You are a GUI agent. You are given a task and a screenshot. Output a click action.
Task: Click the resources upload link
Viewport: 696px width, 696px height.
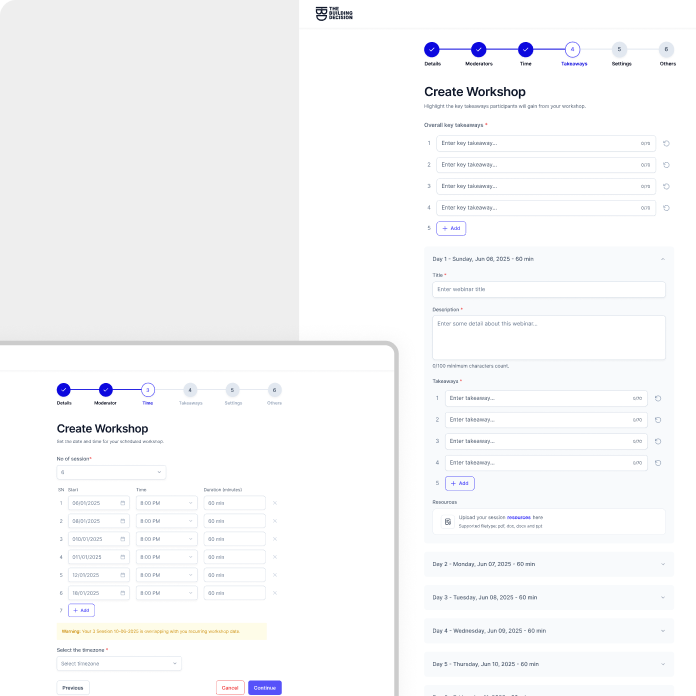[x=518, y=517]
